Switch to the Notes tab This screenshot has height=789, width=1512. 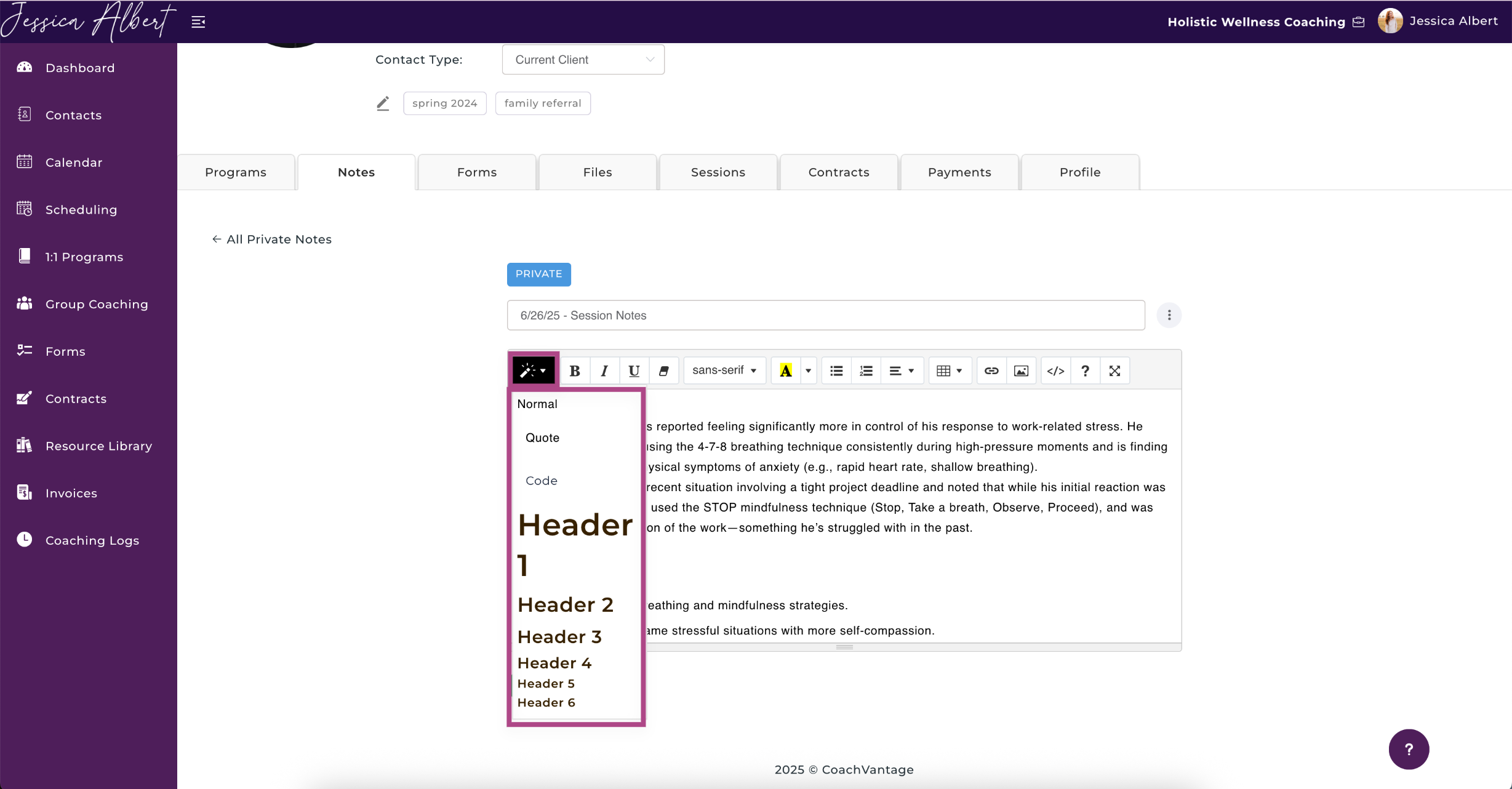(356, 172)
